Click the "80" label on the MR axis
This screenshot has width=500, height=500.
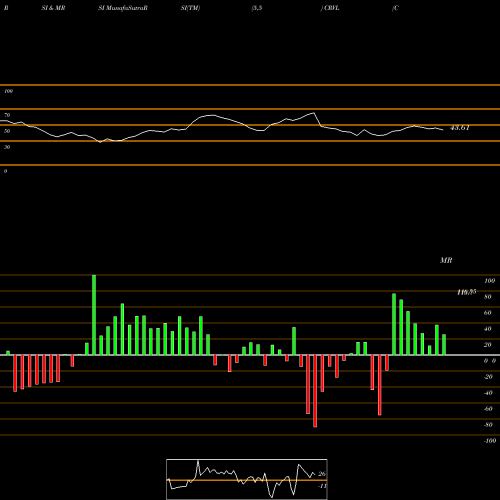[x=488, y=297]
